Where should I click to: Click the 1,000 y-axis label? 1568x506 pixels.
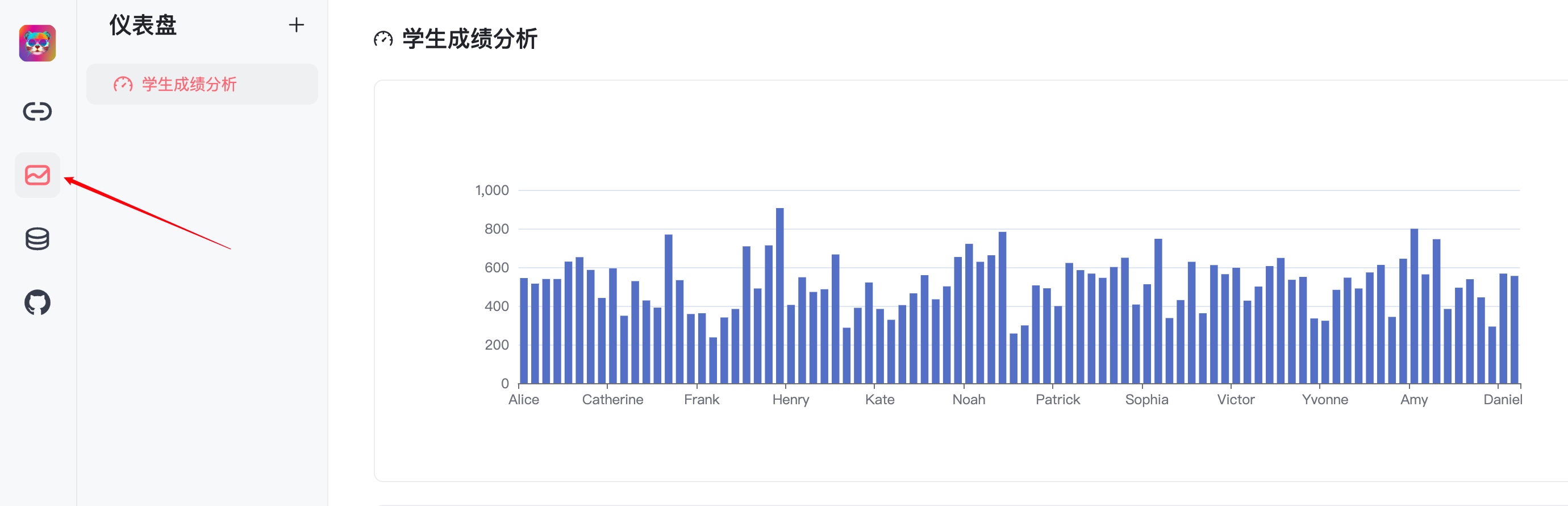492,190
